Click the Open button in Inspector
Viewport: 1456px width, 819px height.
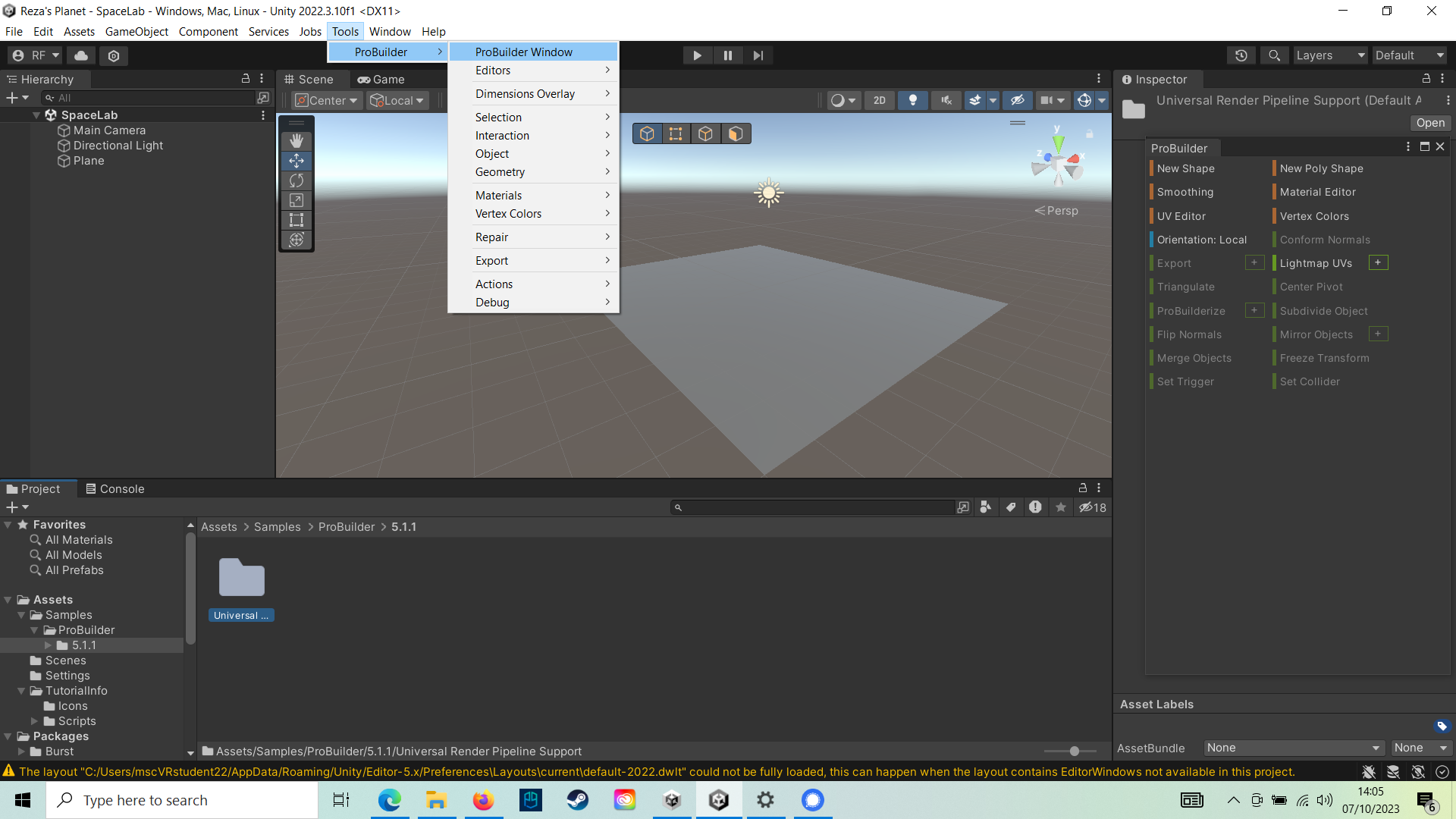click(x=1429, y=123)
